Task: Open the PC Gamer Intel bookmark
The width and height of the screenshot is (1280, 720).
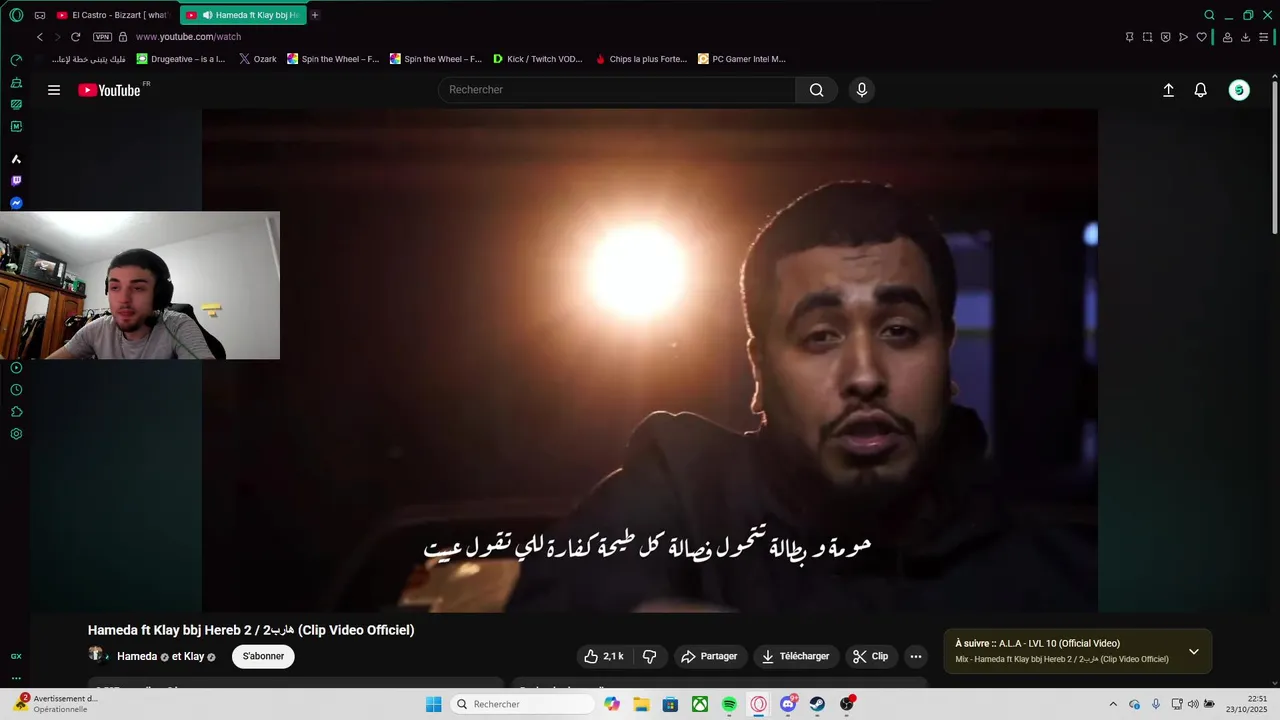Action: pos(742,59)
